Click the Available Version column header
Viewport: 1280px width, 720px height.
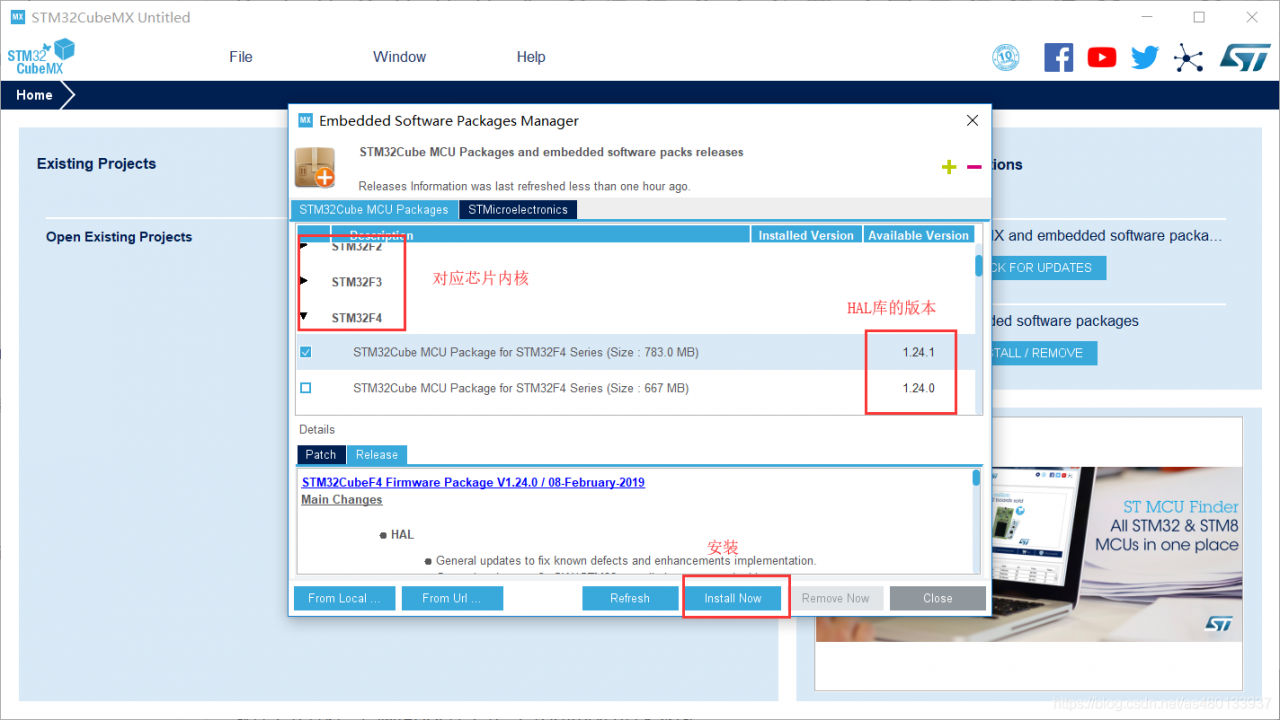pos(918,235)
